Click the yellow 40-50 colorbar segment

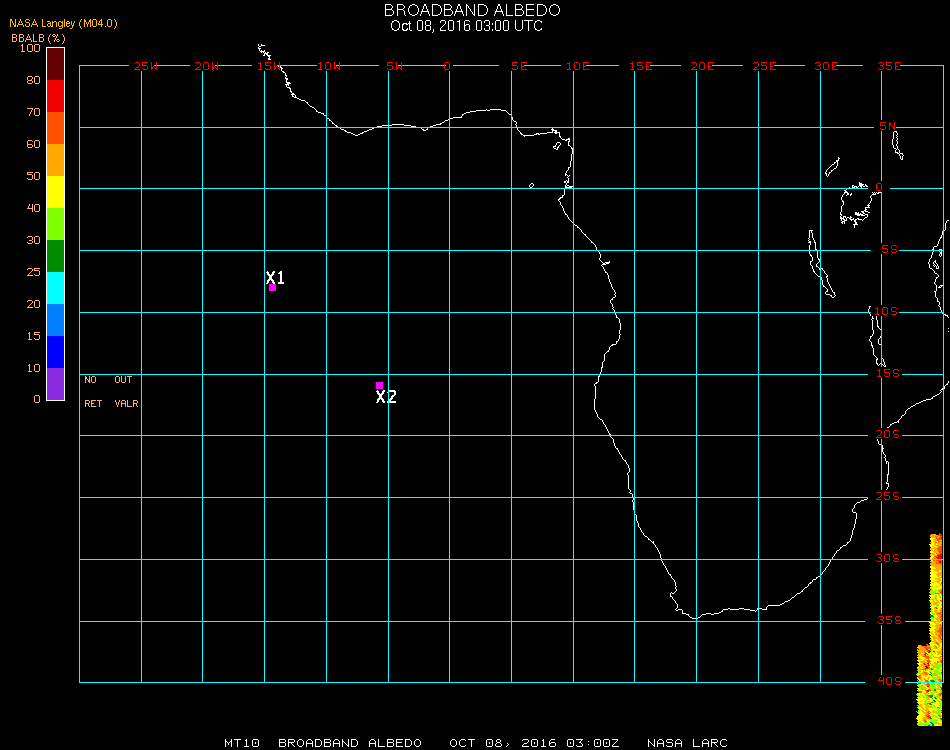click(55, 192)
